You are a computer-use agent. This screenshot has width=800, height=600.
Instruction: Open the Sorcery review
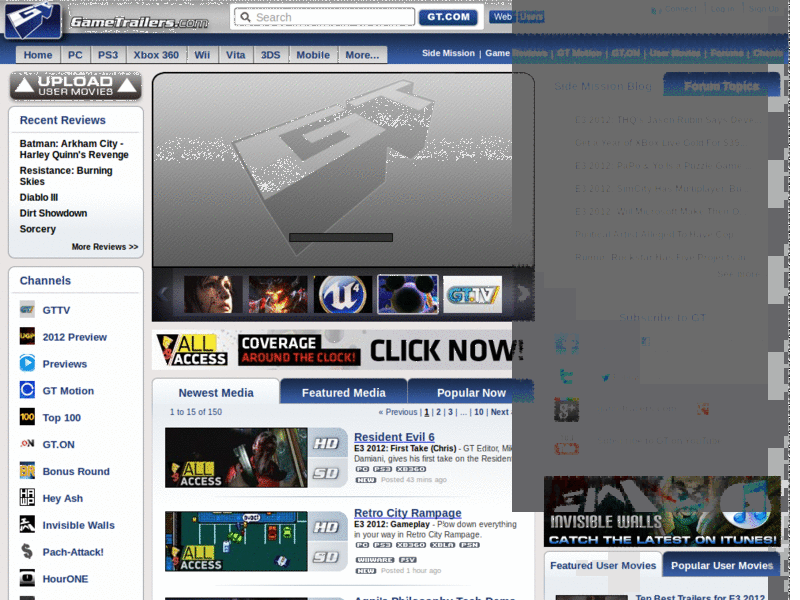coord(38,229)
